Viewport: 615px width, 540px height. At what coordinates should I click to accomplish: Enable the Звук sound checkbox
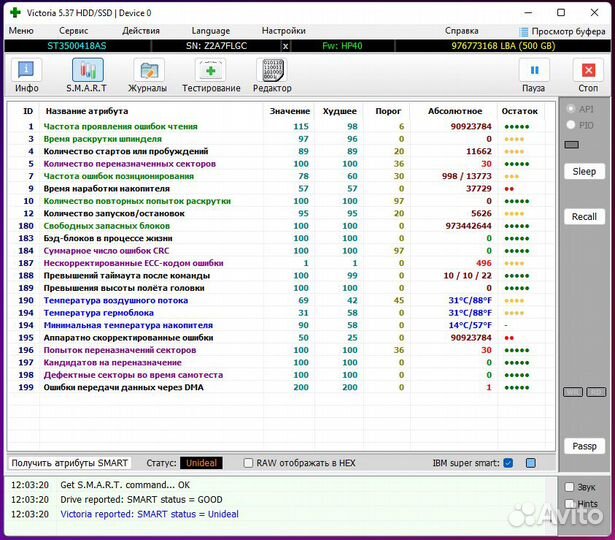569,487
